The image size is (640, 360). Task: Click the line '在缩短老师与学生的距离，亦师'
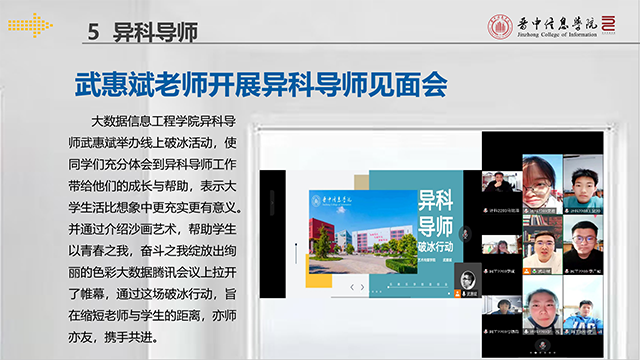pyautogui.click(x=152, y=316)
